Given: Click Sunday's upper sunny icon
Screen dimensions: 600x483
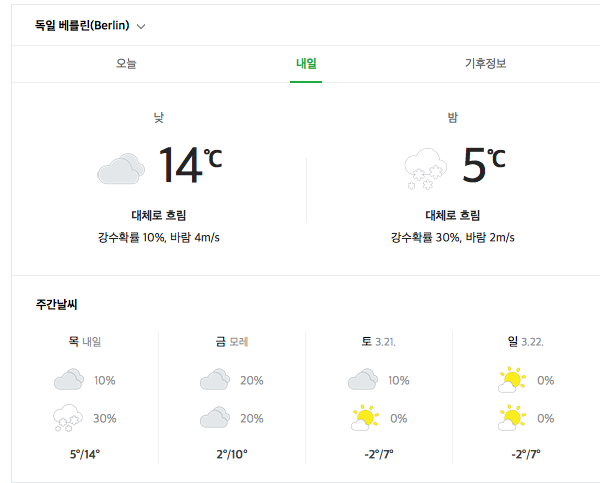Looking at the screenshot, I should coord(511,380).
